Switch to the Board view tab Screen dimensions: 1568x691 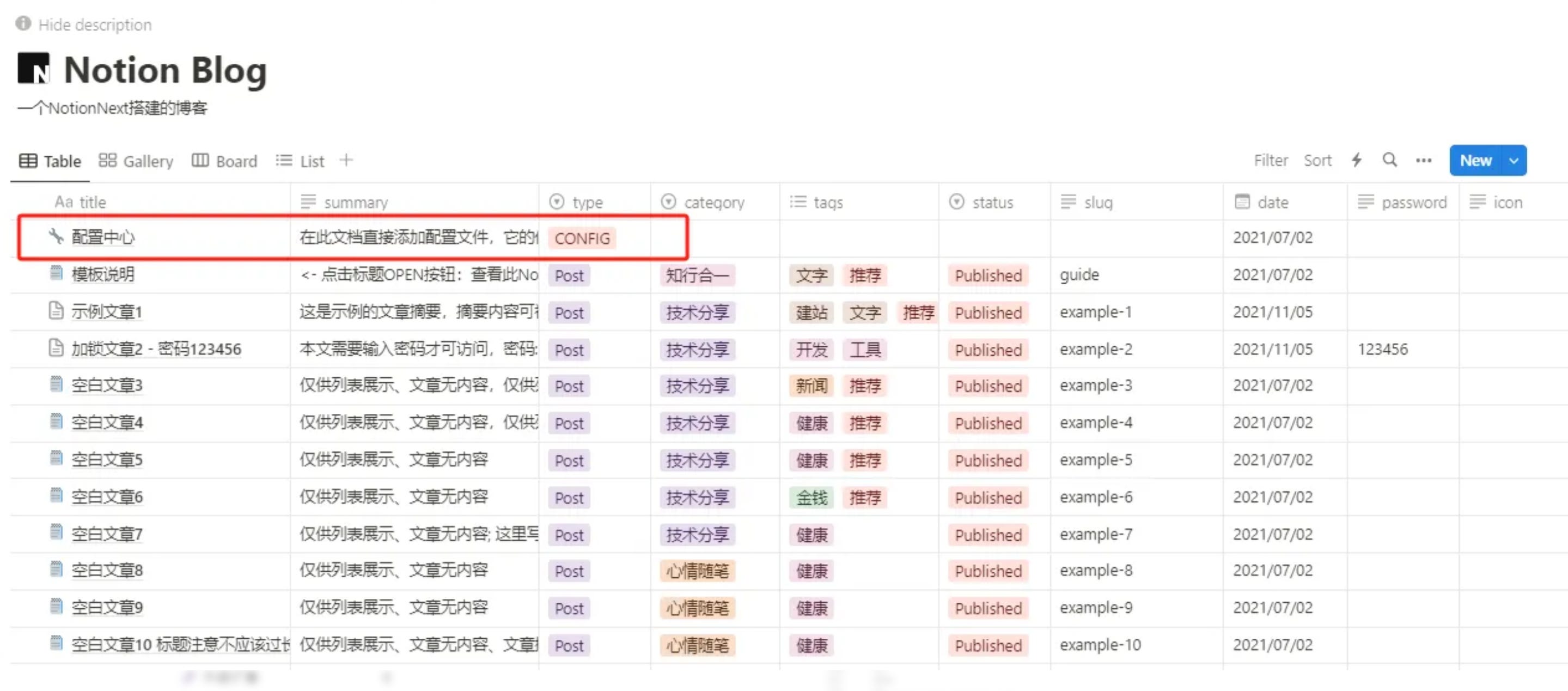tap(224, 161)
